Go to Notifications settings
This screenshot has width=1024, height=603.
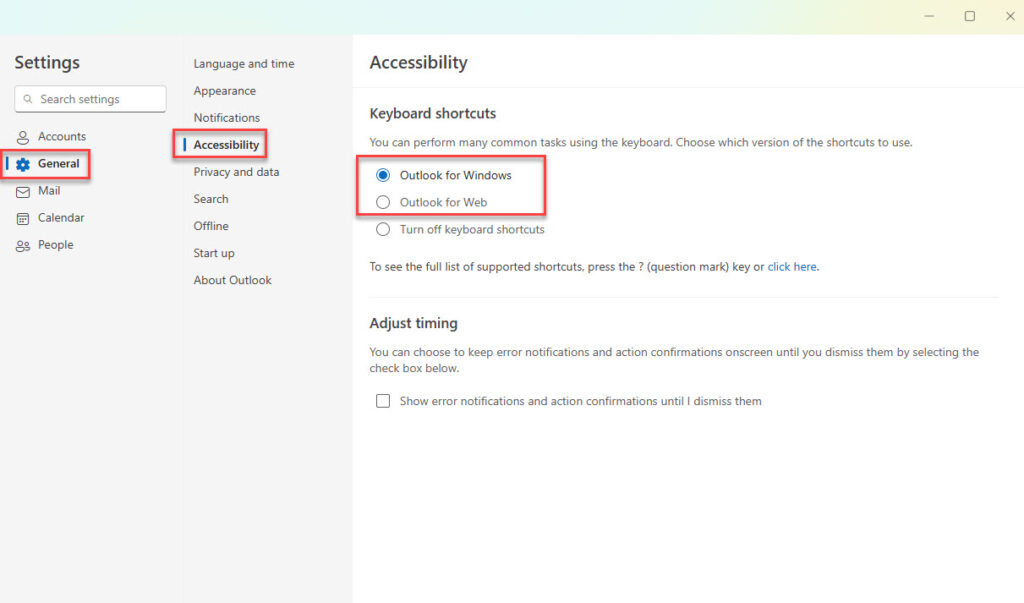pyautogui.click(x=227, y=118)
